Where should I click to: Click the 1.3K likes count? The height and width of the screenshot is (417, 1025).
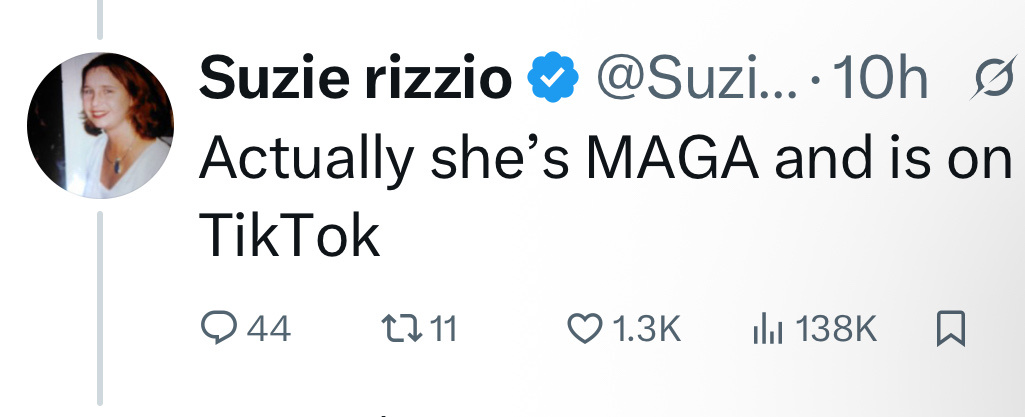[x=644, y=329]
